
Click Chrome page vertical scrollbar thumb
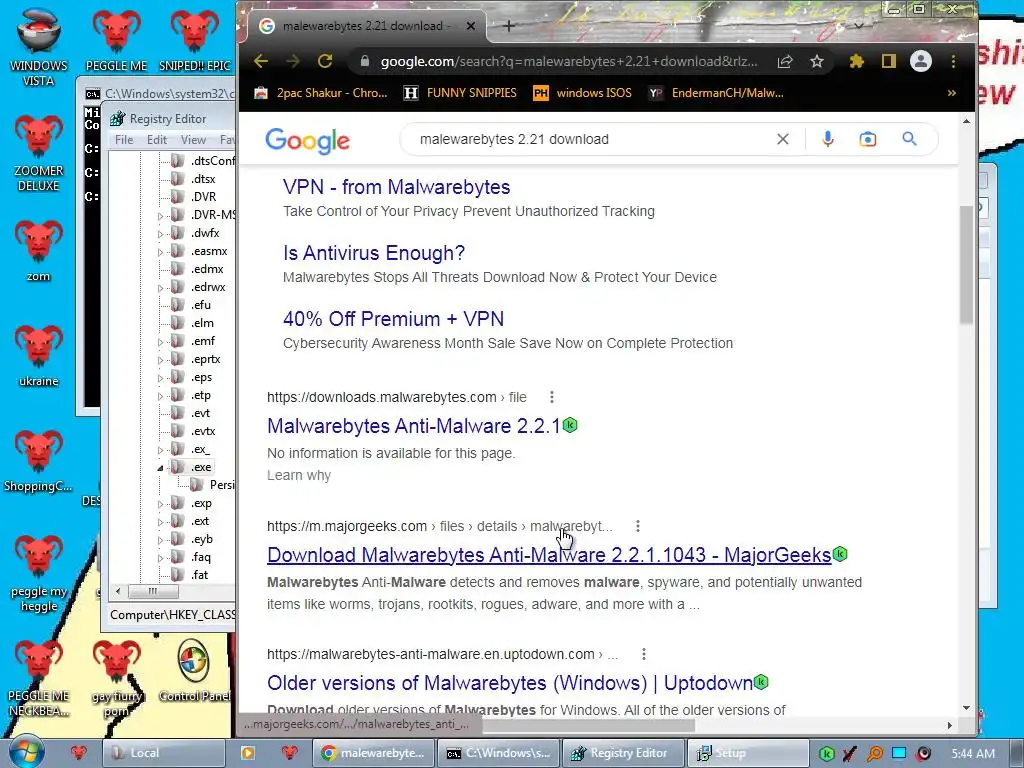point(966,264)
